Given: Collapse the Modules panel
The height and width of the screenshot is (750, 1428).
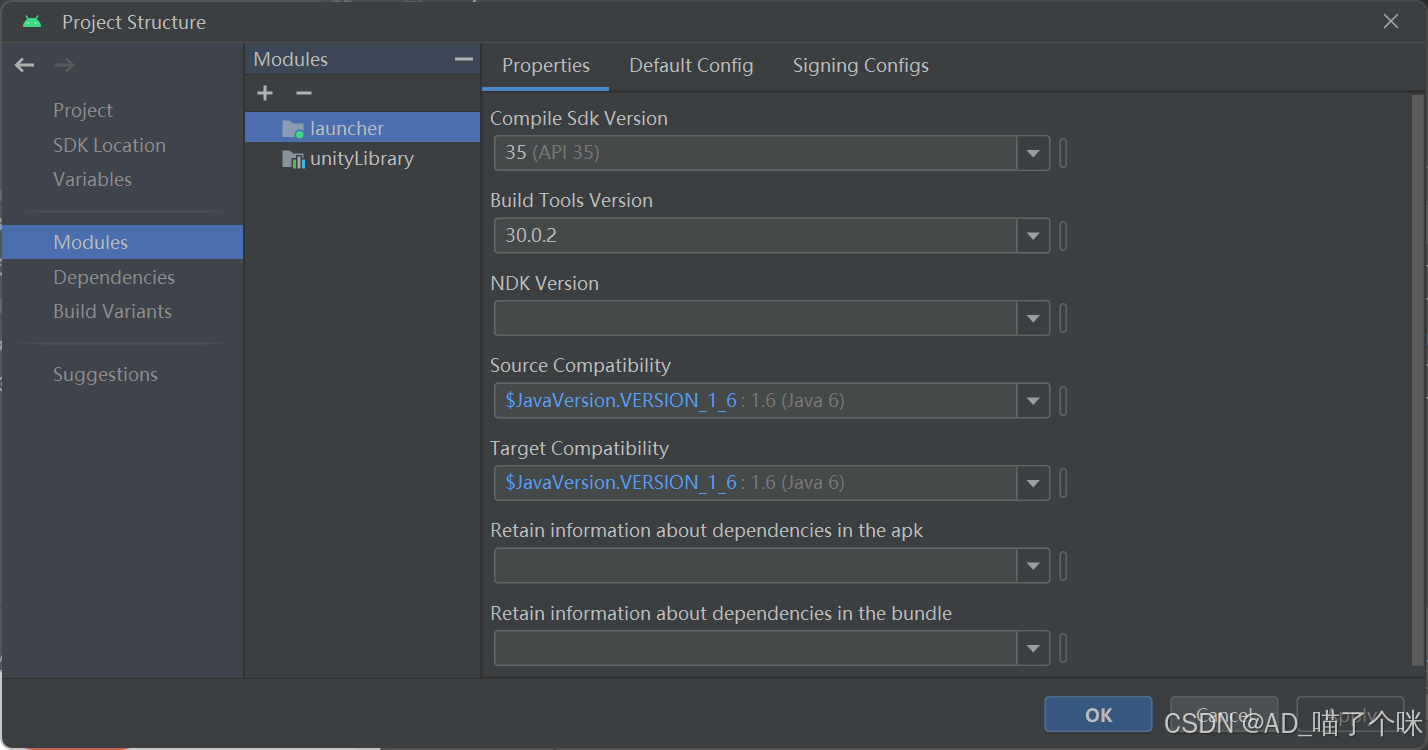Looking at the screenshot, I should pos(463,60).
